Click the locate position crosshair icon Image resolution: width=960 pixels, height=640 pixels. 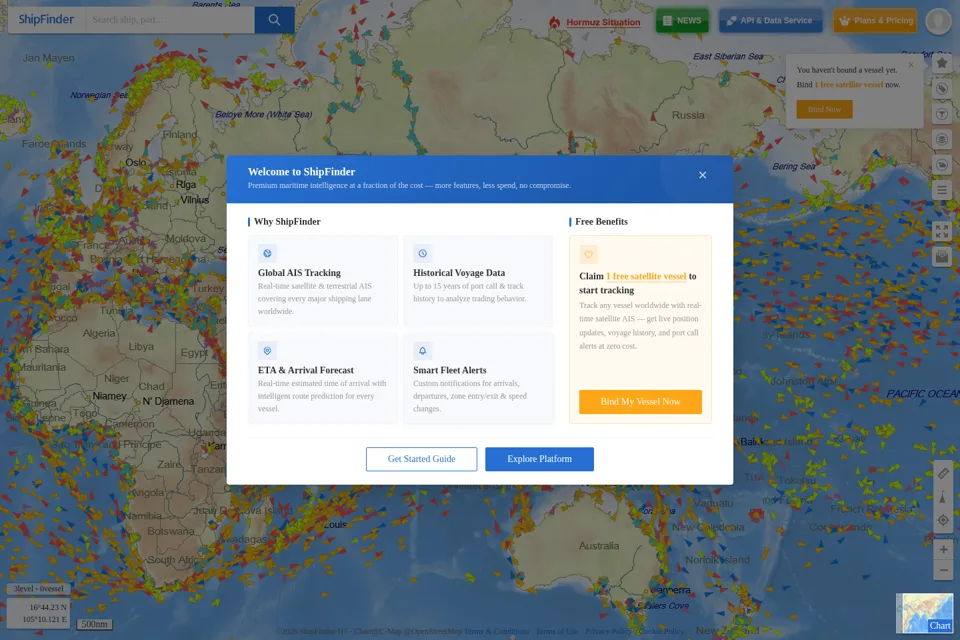(943, 521)
